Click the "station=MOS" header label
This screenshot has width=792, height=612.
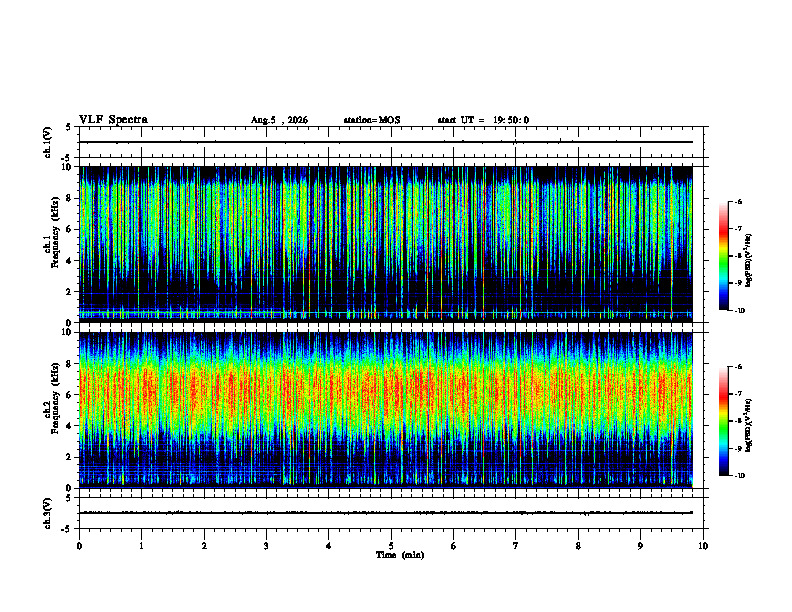coord(372,120)
